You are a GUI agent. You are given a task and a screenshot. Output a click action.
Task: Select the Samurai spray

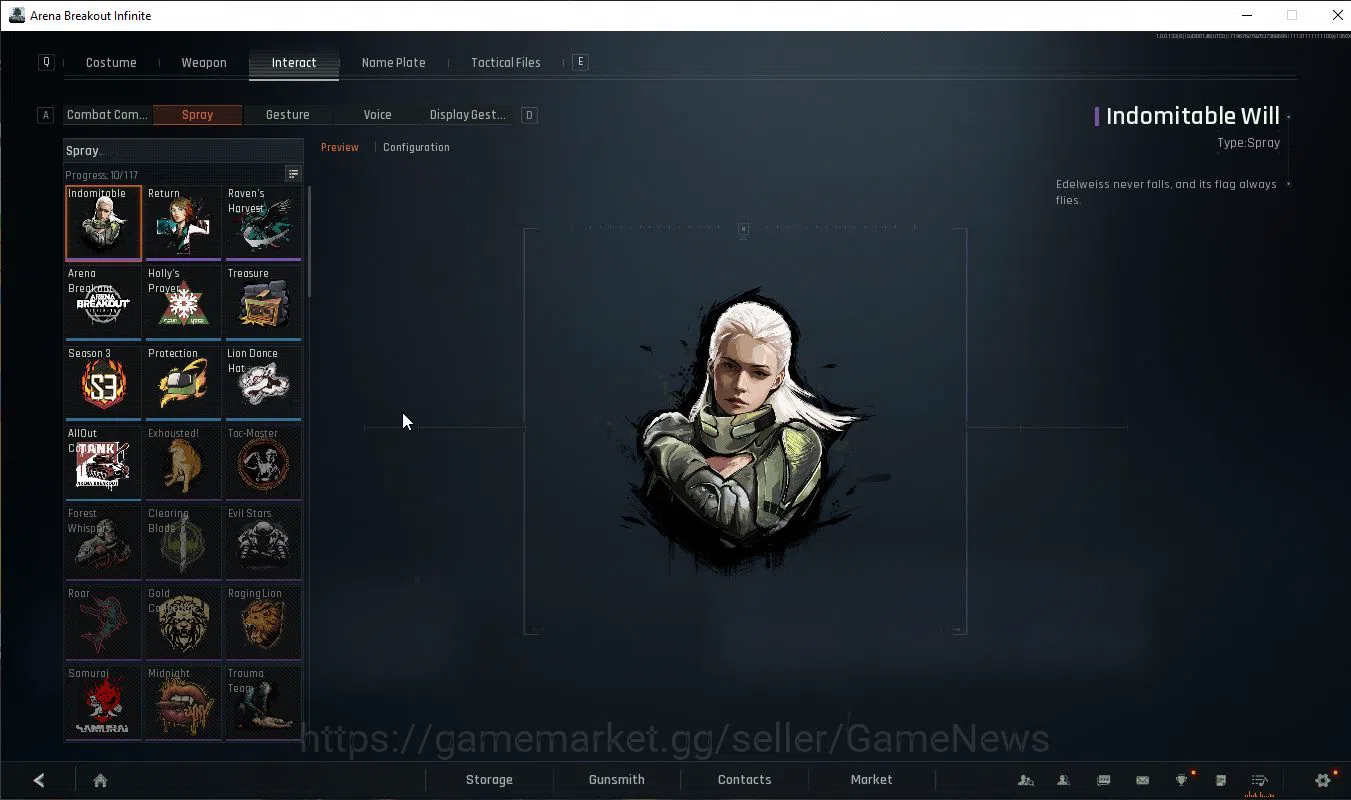[x=103, y=702]
